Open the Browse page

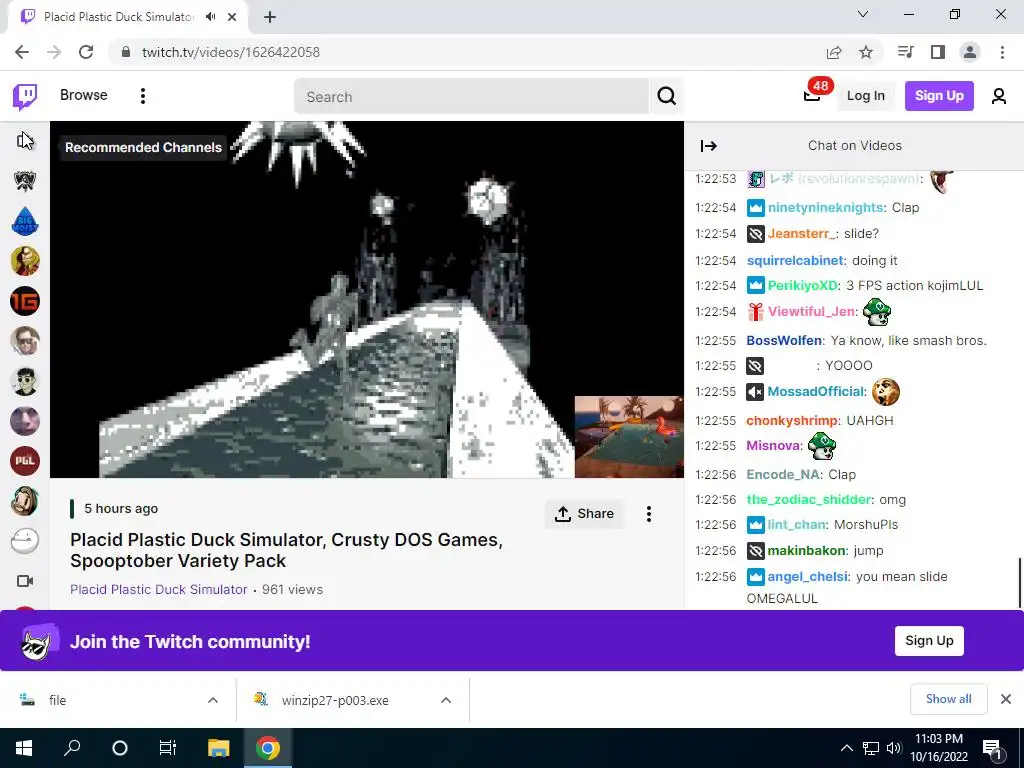[84, 95]
